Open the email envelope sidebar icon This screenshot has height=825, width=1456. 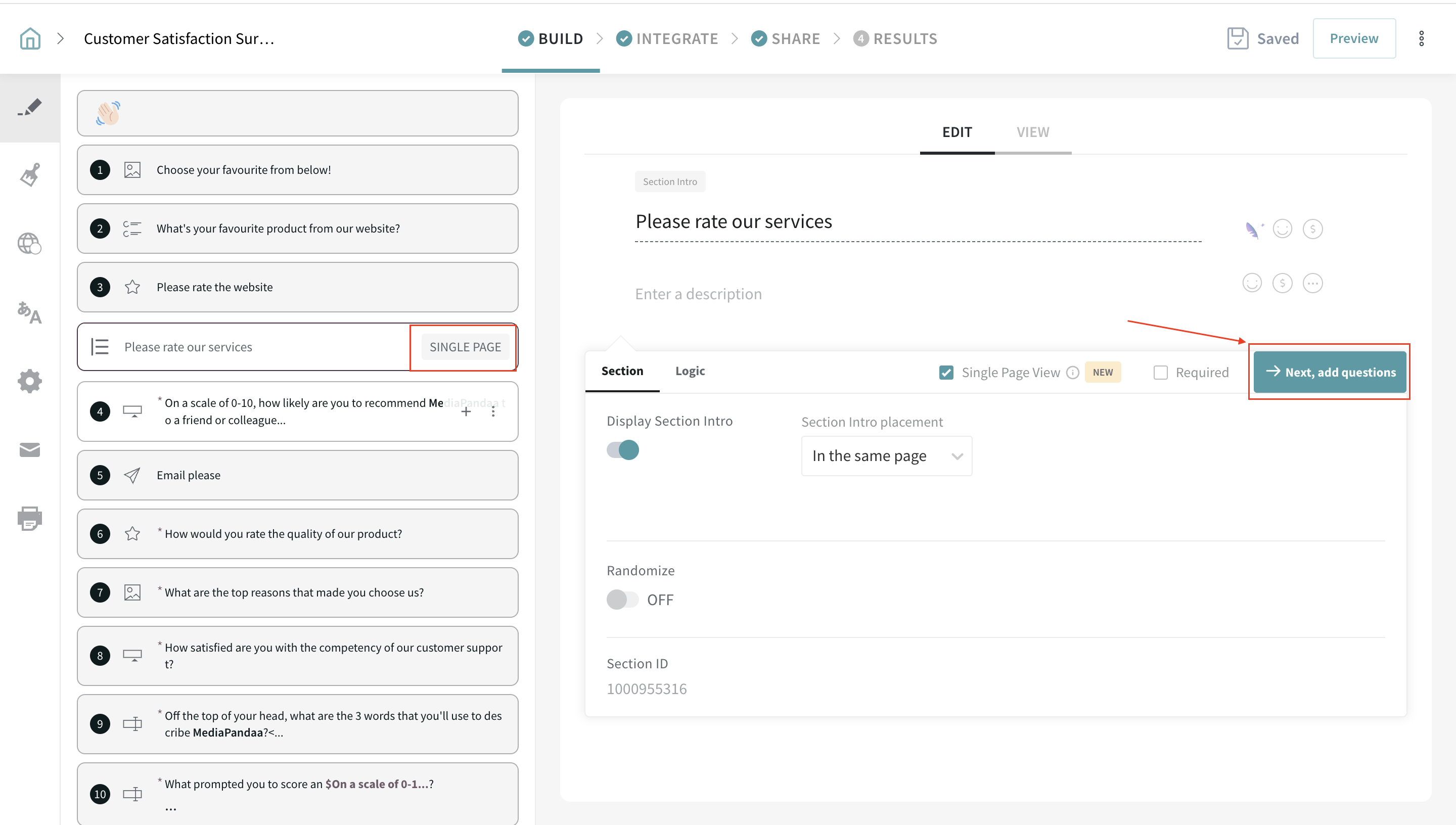tap(30, 450)
